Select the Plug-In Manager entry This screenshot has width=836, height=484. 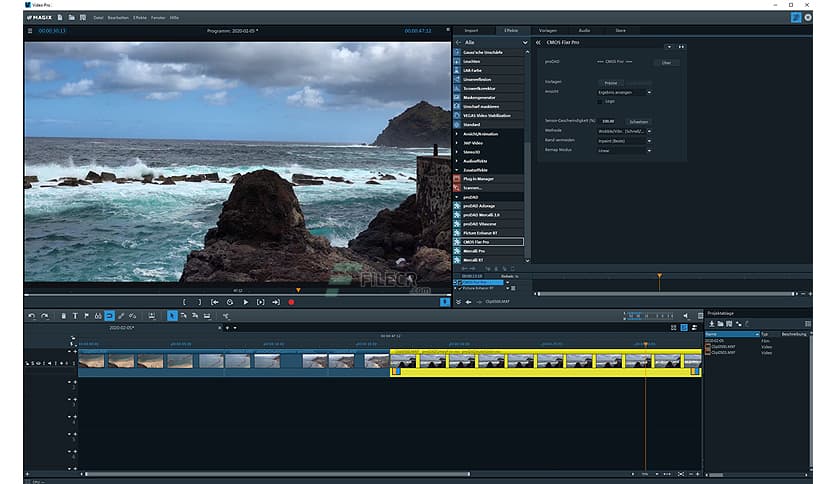click(x=489, y=179)
